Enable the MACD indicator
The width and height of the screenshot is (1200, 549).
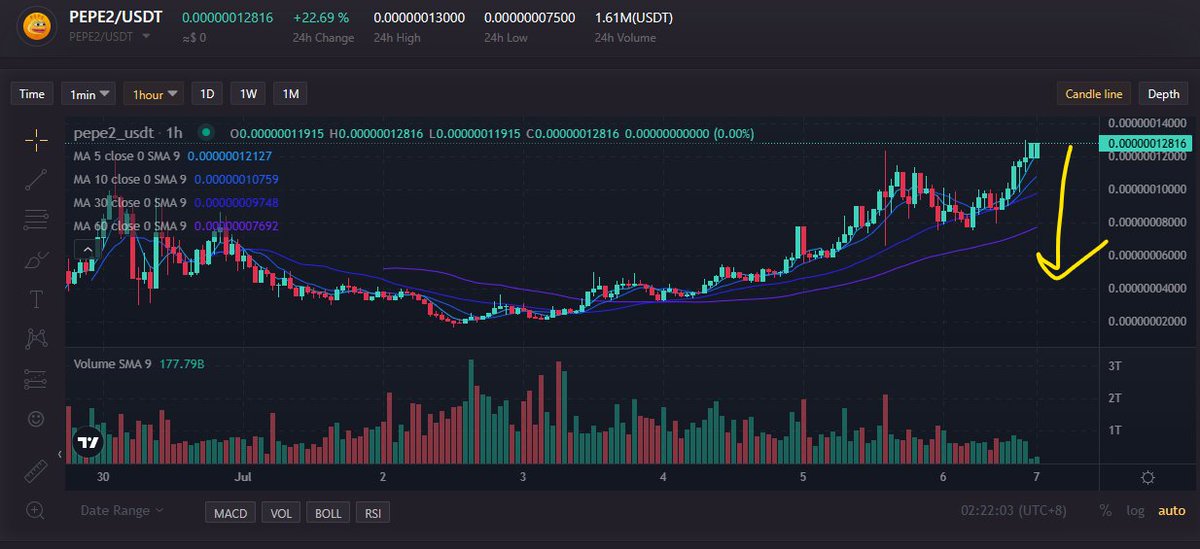230,512
